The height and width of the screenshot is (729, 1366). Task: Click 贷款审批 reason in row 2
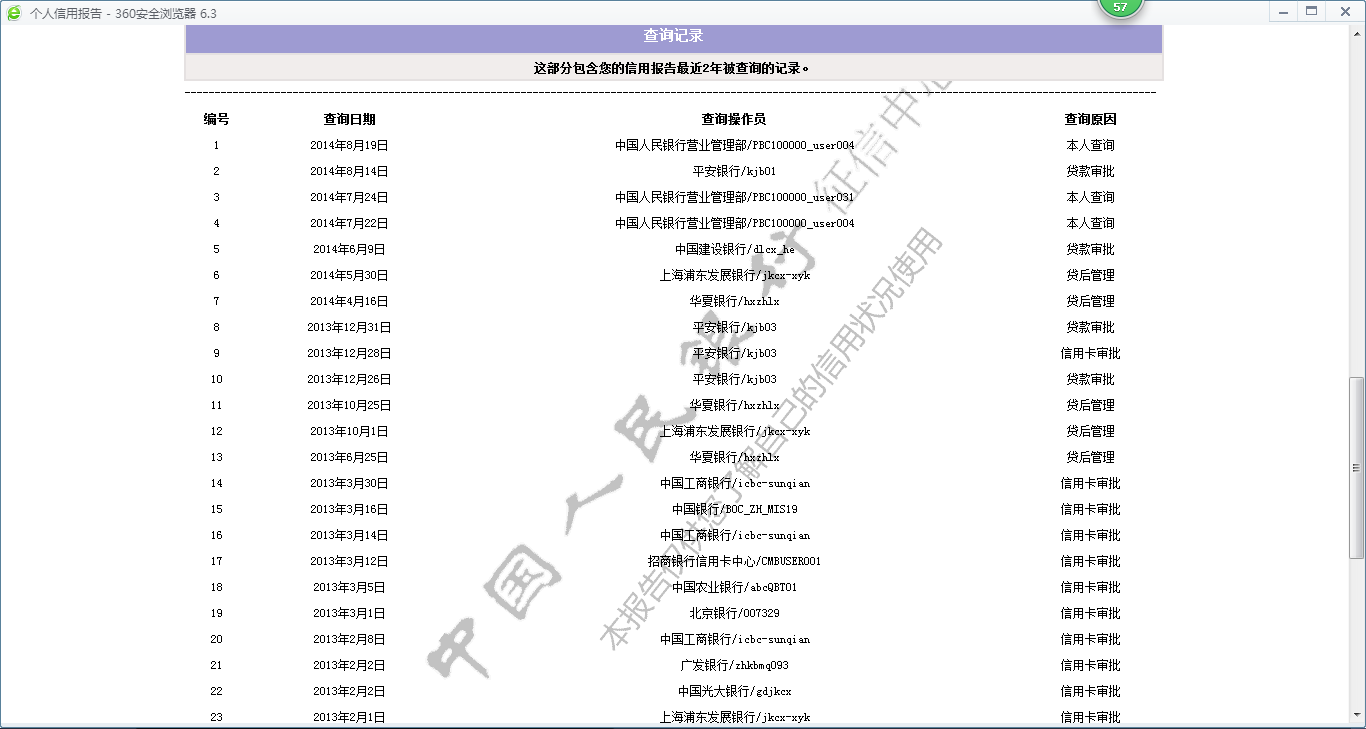pos(1090,171)
